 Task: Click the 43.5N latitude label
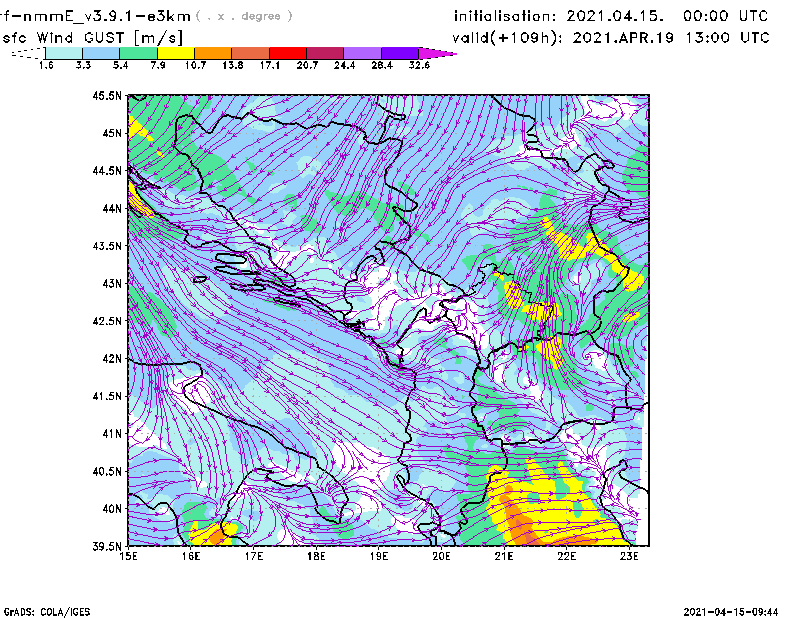(107, 246)
